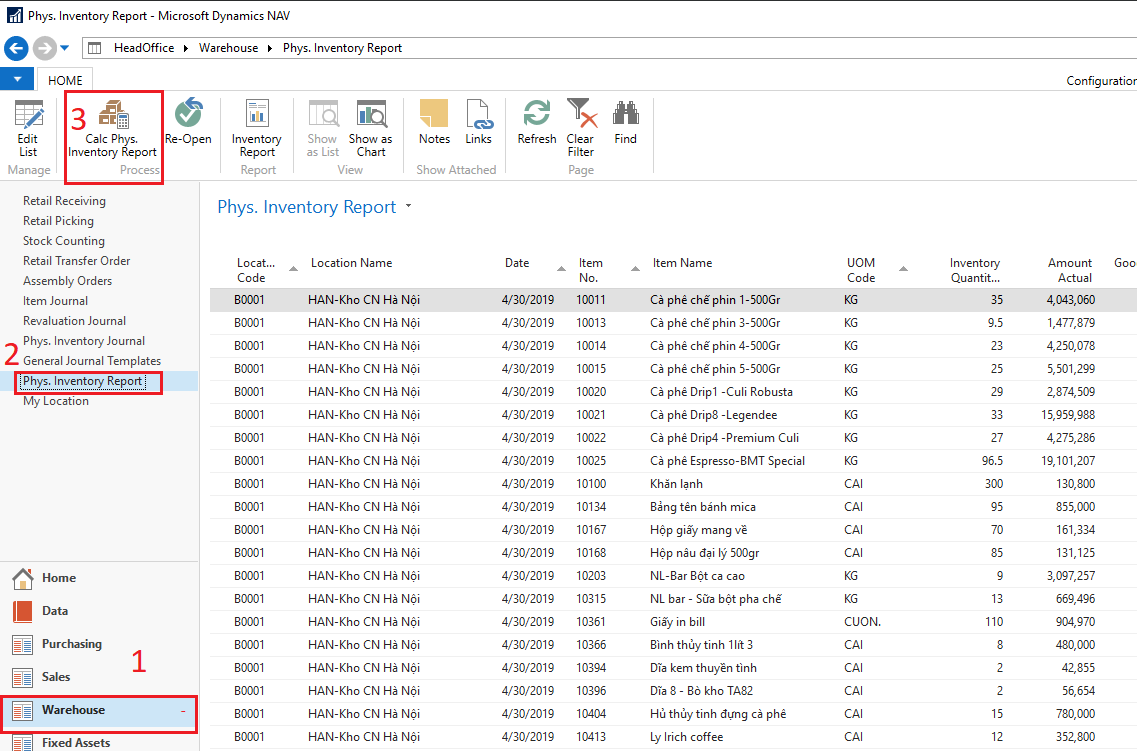Image resolution: width=1137 pixels, height=751 pixels.
Task: Click item name 'Cà phê Drip8 -Legendee'
Action: (714, 415)
